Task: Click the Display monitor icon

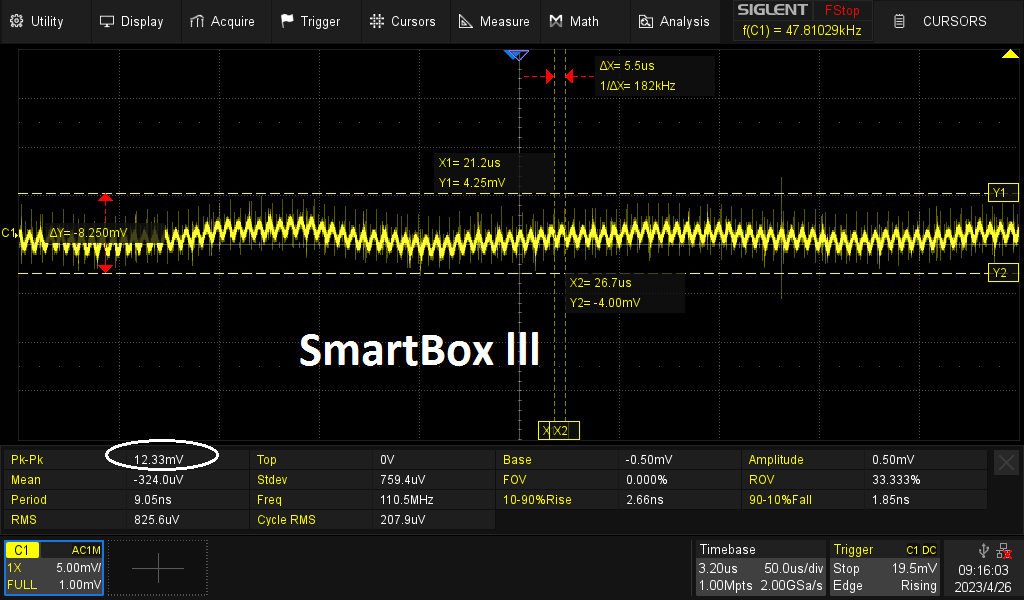Action: coord(106,22)
